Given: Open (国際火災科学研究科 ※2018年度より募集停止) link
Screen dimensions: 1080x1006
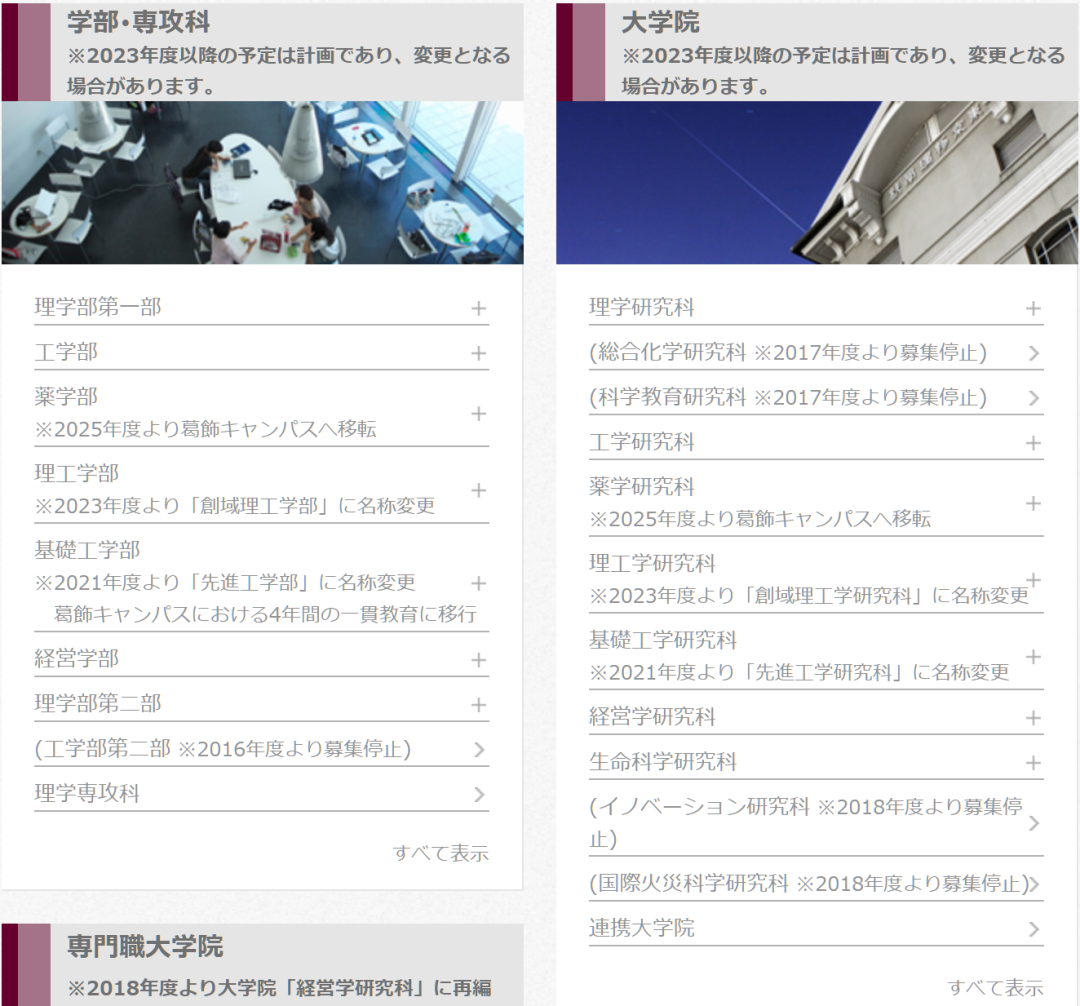Looking at the screenshot, I should 809,883.
